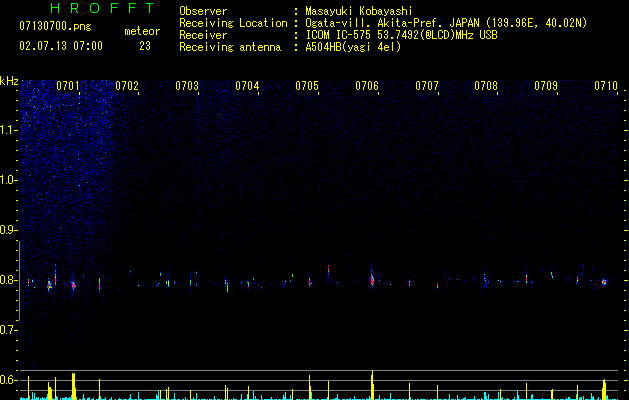Image resolution: width=629 pixels, height=400 pixels.
Task: Click the date stamp 02.07.13 07:00
Action: (x=61, y=46)
